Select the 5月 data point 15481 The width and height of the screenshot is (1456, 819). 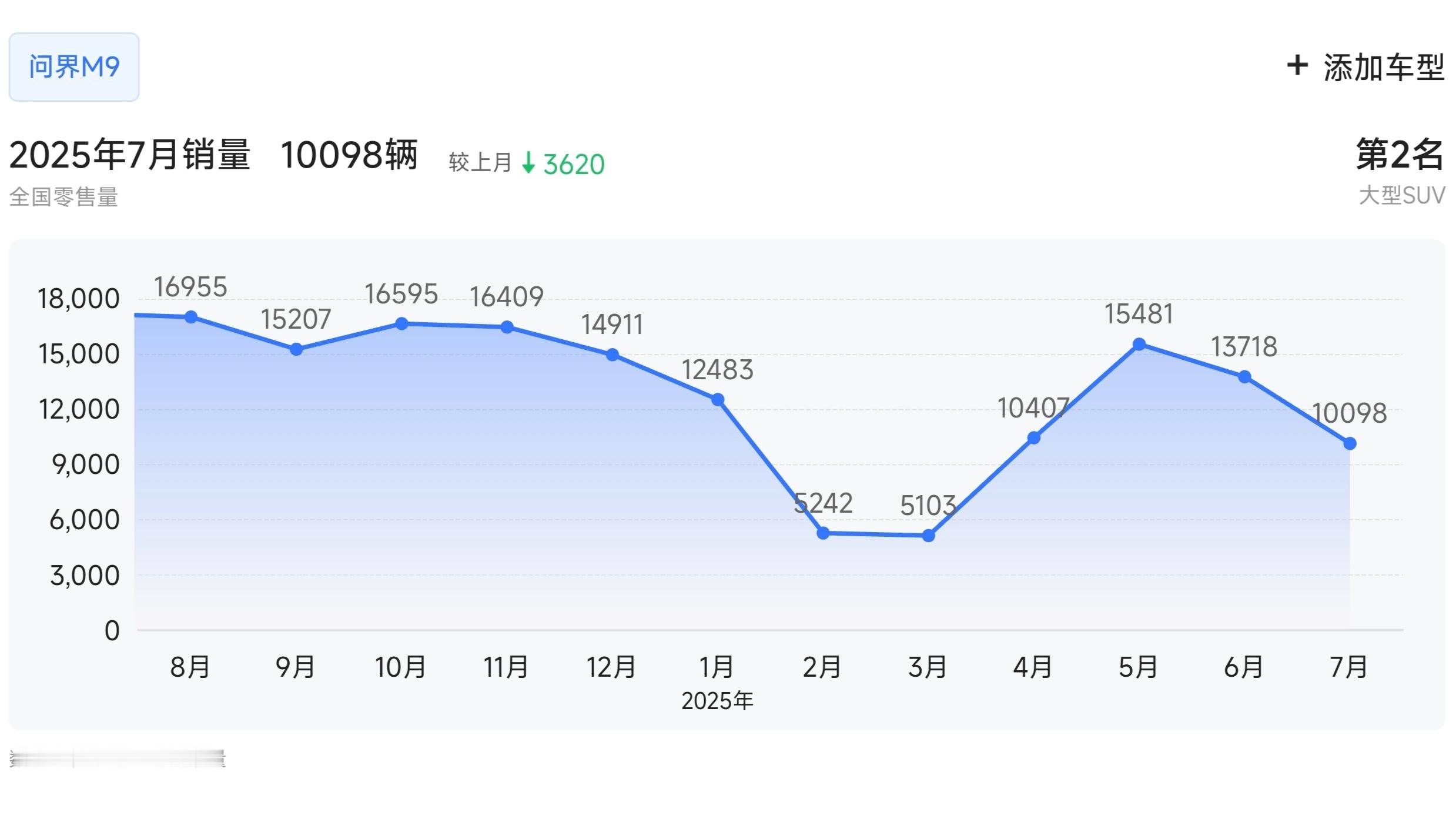[x=1139, y=345]
